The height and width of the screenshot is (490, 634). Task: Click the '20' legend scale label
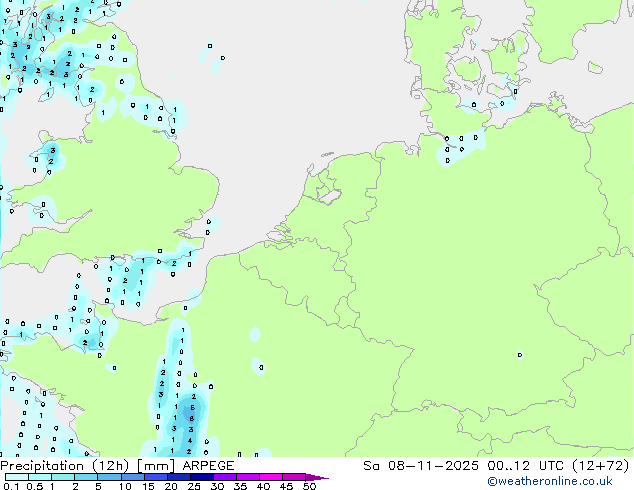pyautogui.click(x=171, y=486)
